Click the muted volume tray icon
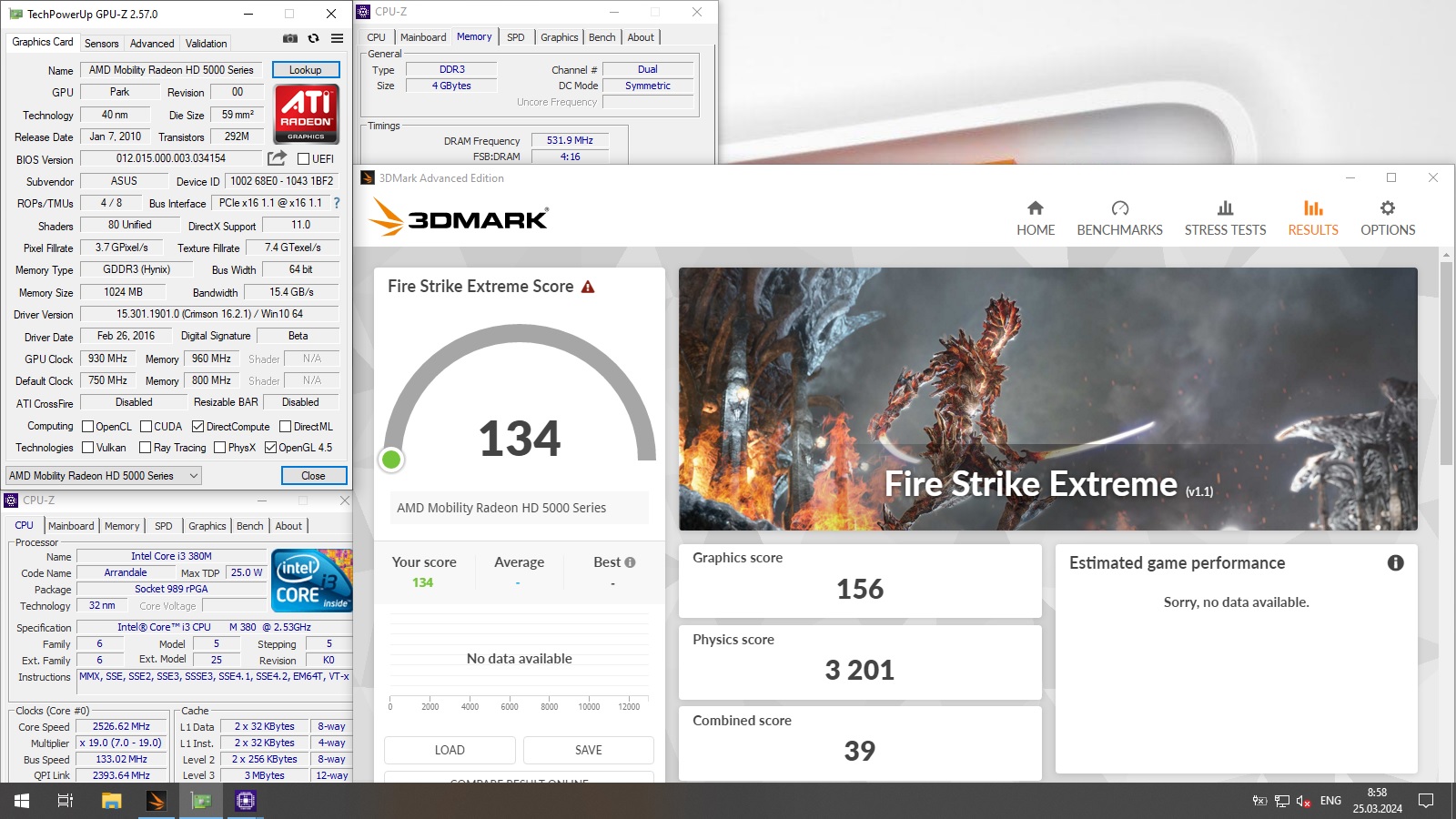1456x819 pixels. pyautogui.click(x=1303, y=801)
